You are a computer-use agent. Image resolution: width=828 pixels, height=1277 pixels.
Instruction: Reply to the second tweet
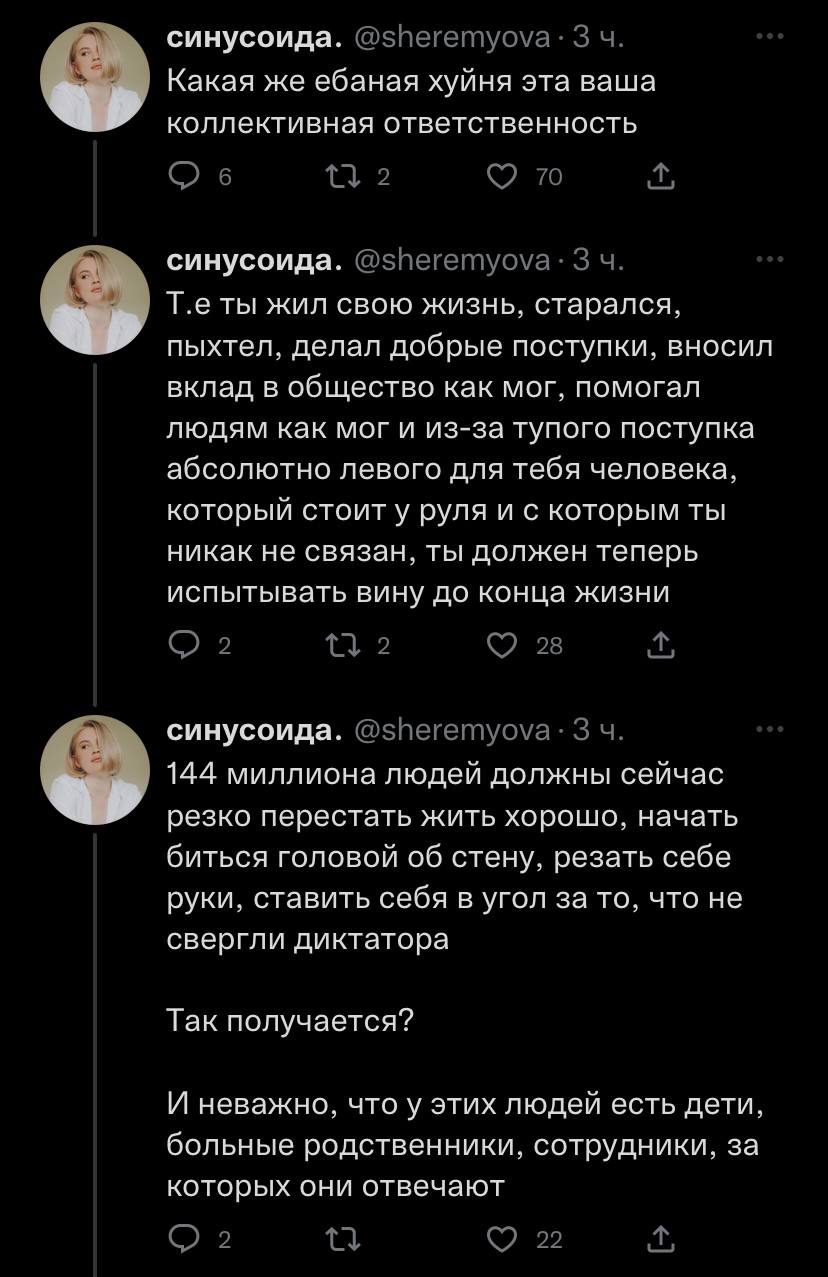pyautogui.click(x=184, y=647)
